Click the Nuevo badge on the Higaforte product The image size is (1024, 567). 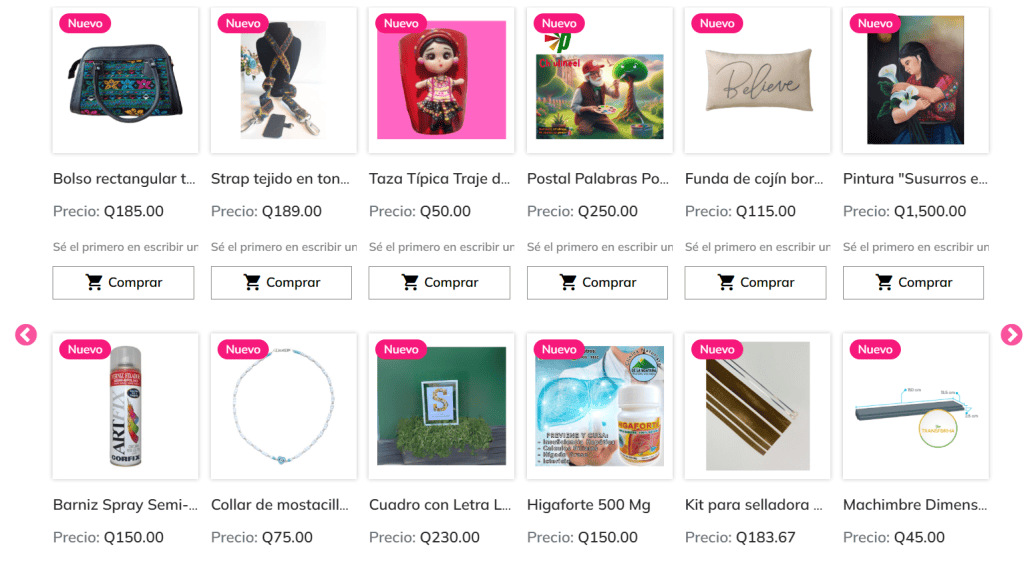click(x=559, y=349)
